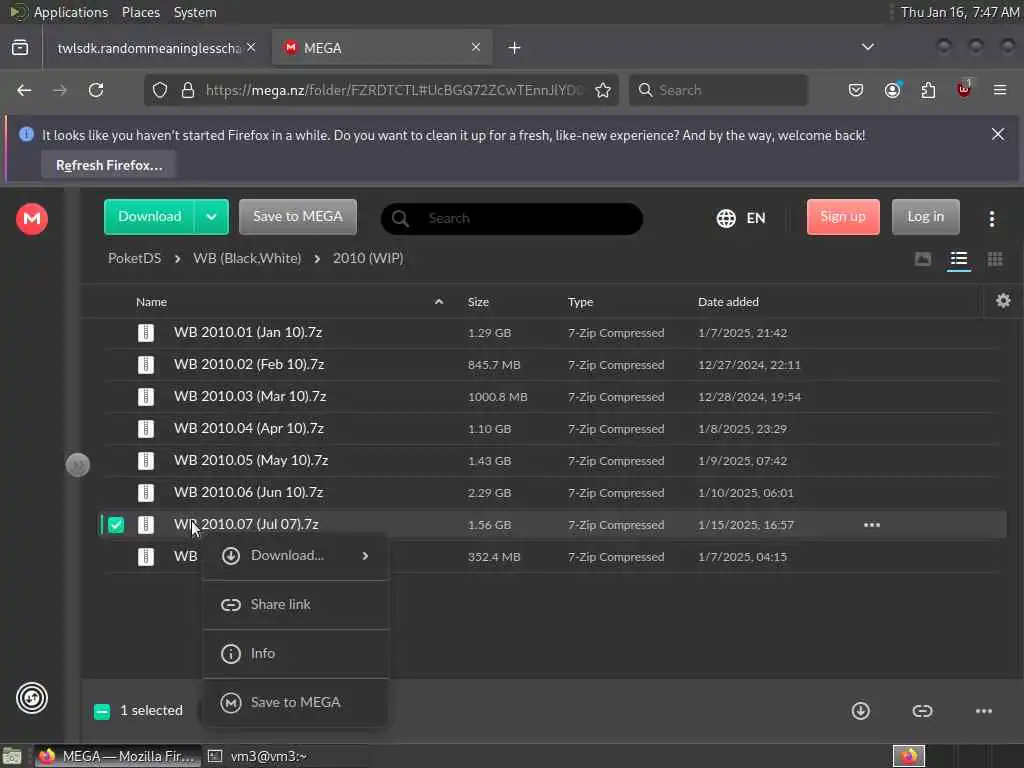Click the green Download button
1024x768 pixels.
[x=150, y=217]
